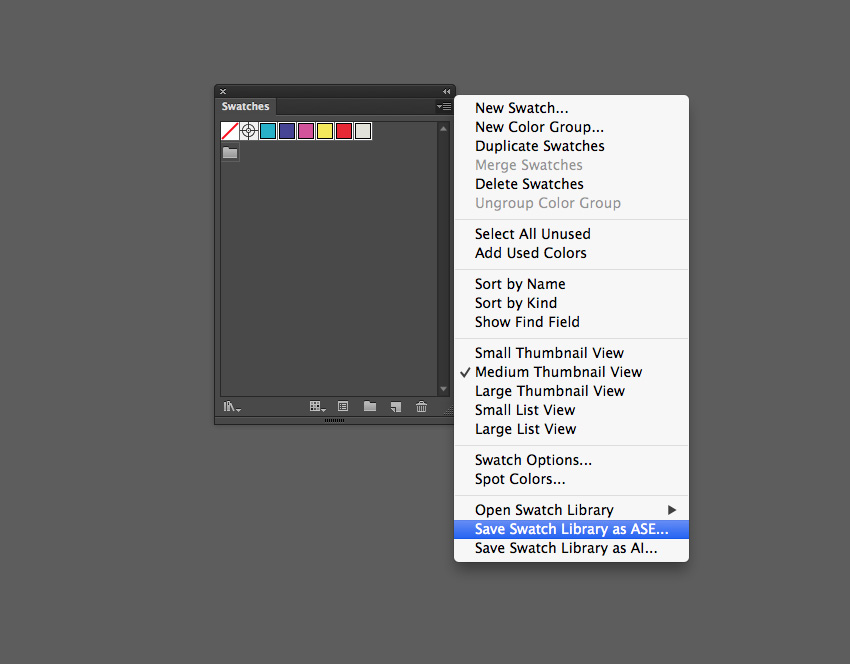850x664 pixels.
Task: Choose Save Swatch Library as AI...
Action: pos(571,548)
